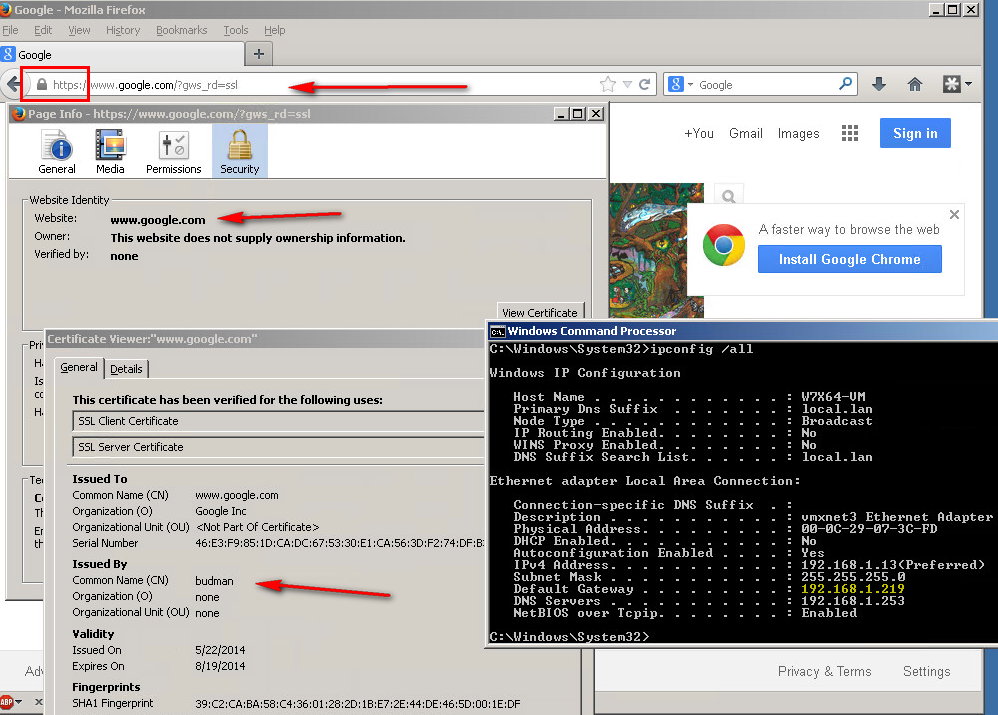
Task: Click the Google favicon on the browser tab
Action: point(8,54)
